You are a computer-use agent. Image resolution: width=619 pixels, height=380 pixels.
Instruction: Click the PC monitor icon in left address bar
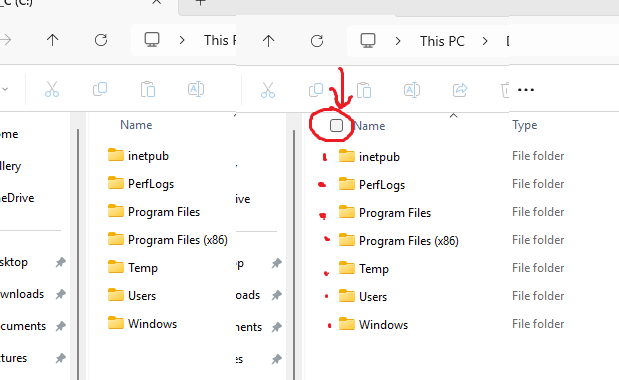[152, 40]
